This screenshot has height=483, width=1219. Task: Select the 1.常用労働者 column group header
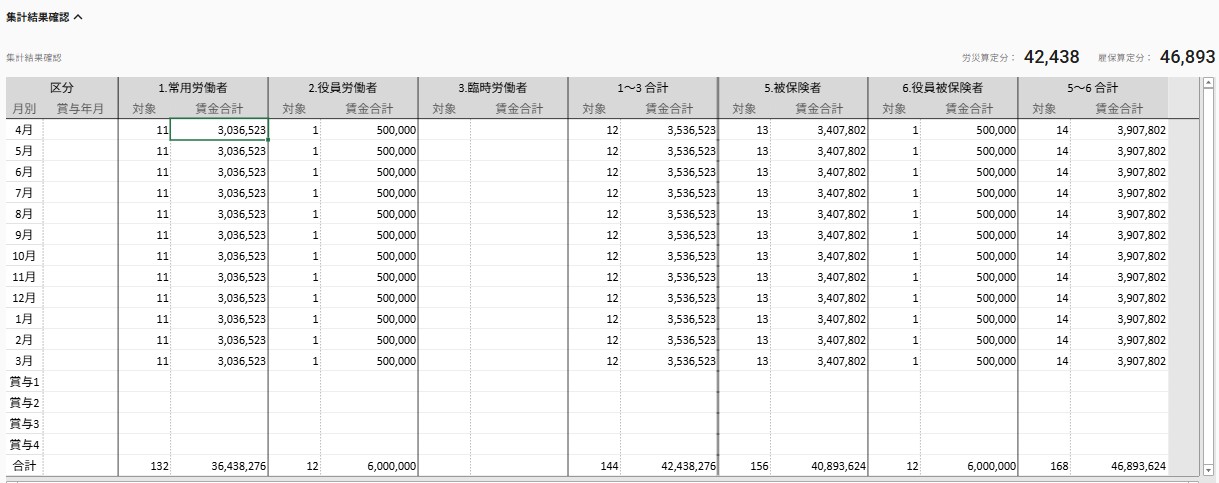193,88
